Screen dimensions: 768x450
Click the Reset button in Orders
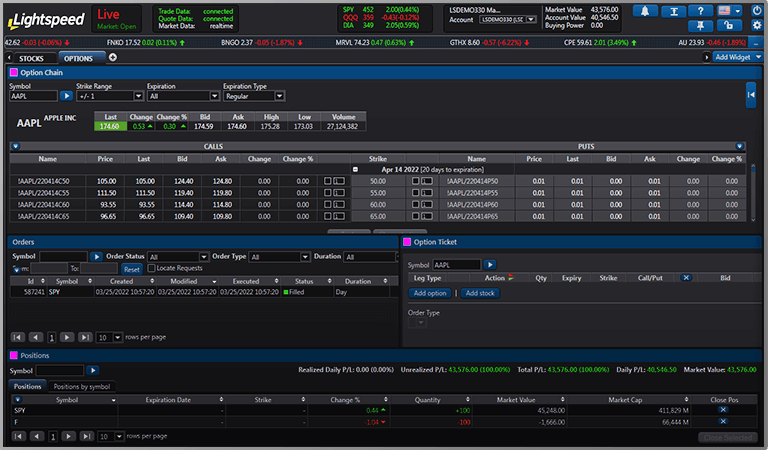point(131,269)
